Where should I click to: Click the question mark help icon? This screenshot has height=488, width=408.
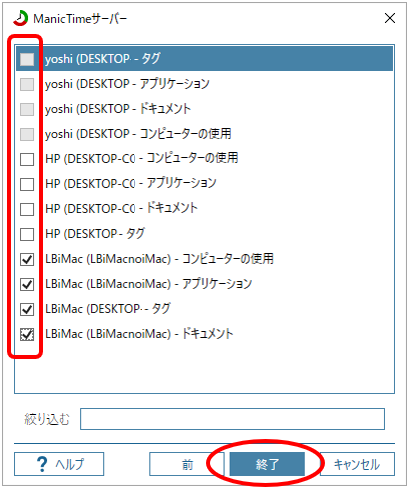(x=42, y=464)
